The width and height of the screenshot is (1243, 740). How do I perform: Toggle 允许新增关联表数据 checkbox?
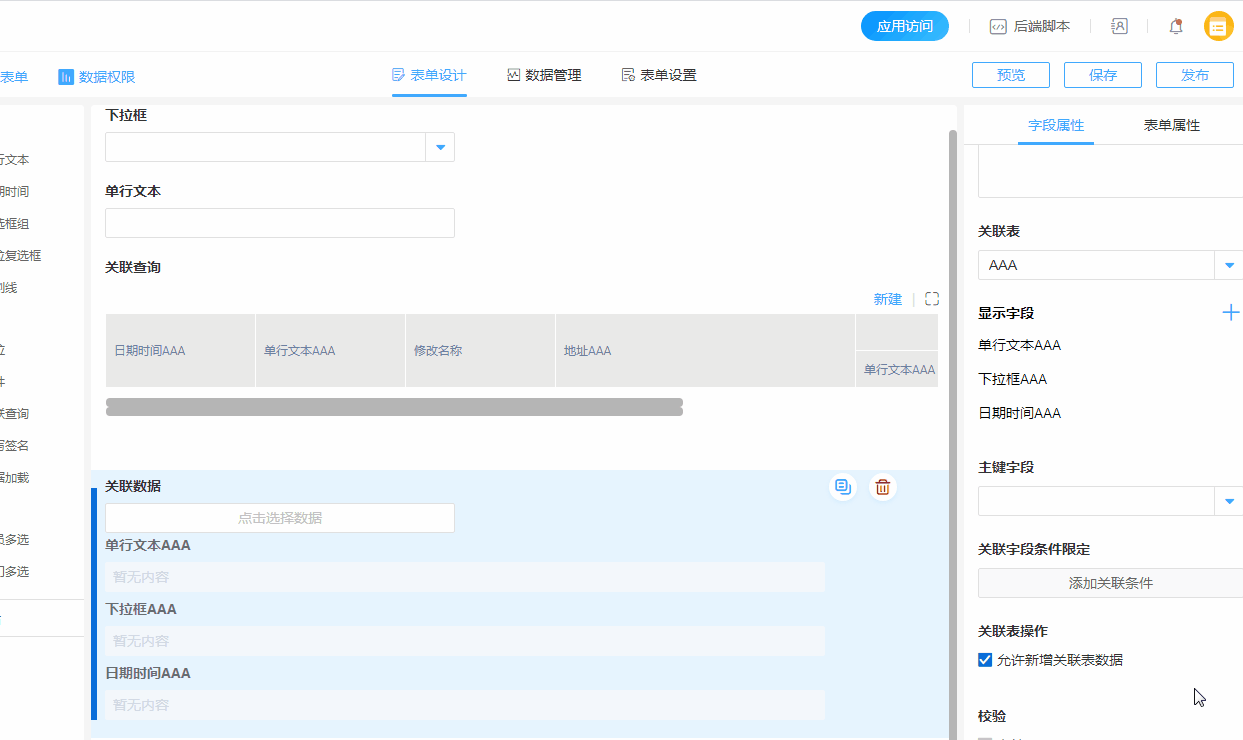coord(985,660)
